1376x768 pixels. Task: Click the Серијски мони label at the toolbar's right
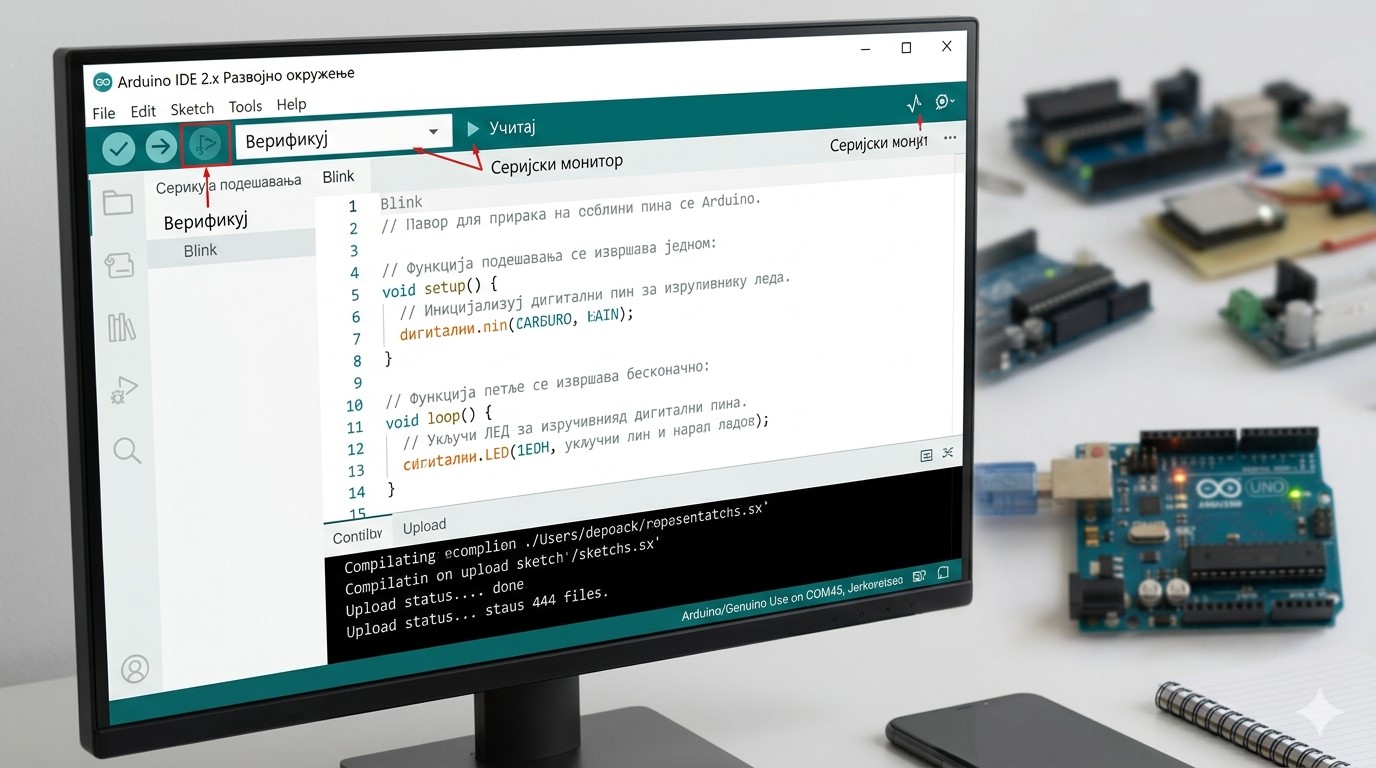click(x=879, y=144)
